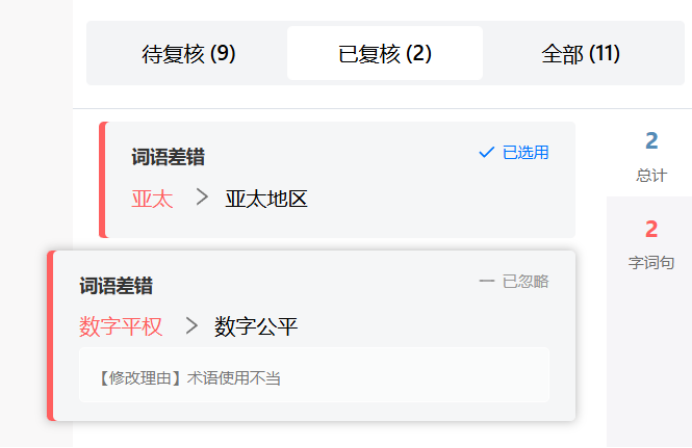692x448 pixels.
Task: Select the red original word 亚太
Action: point(152,199)
